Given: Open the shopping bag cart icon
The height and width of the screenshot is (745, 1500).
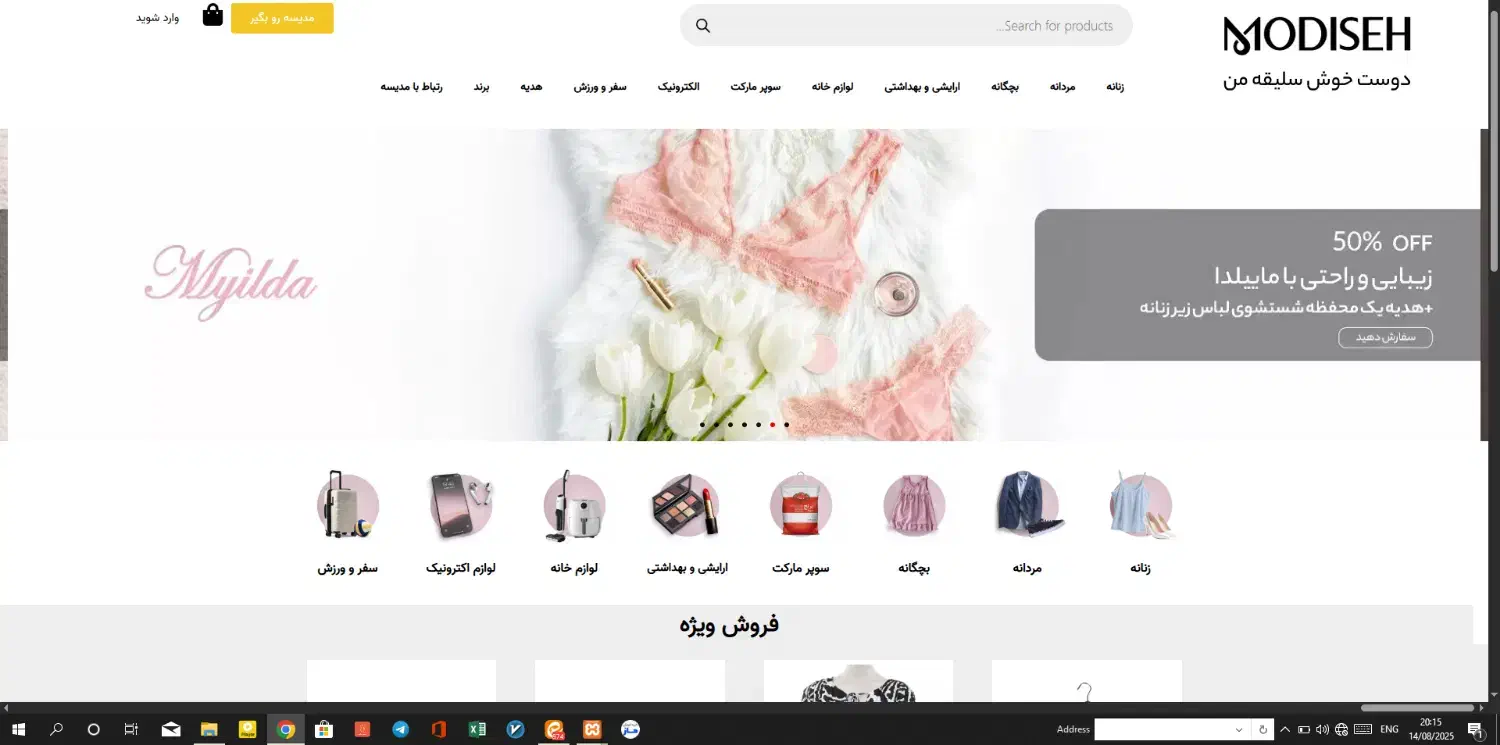Looking at the screenshot, I should coord(212,16).
